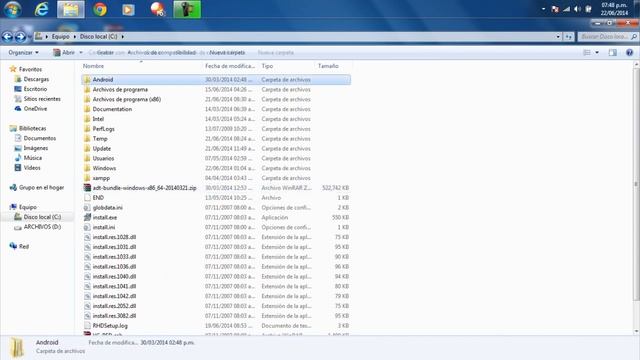Sort by the Tipo column header

click(x=286, y=66)
